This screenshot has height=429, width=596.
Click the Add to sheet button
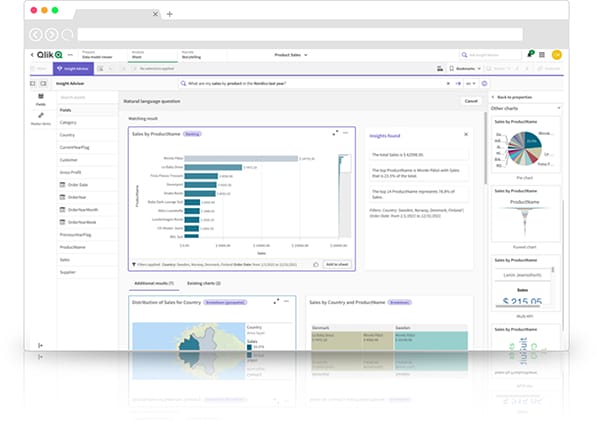coord(337,264)
